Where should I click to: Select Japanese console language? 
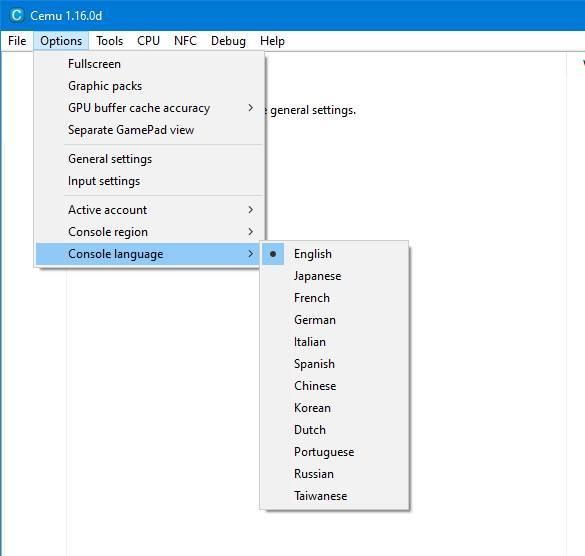coord(335,276)
